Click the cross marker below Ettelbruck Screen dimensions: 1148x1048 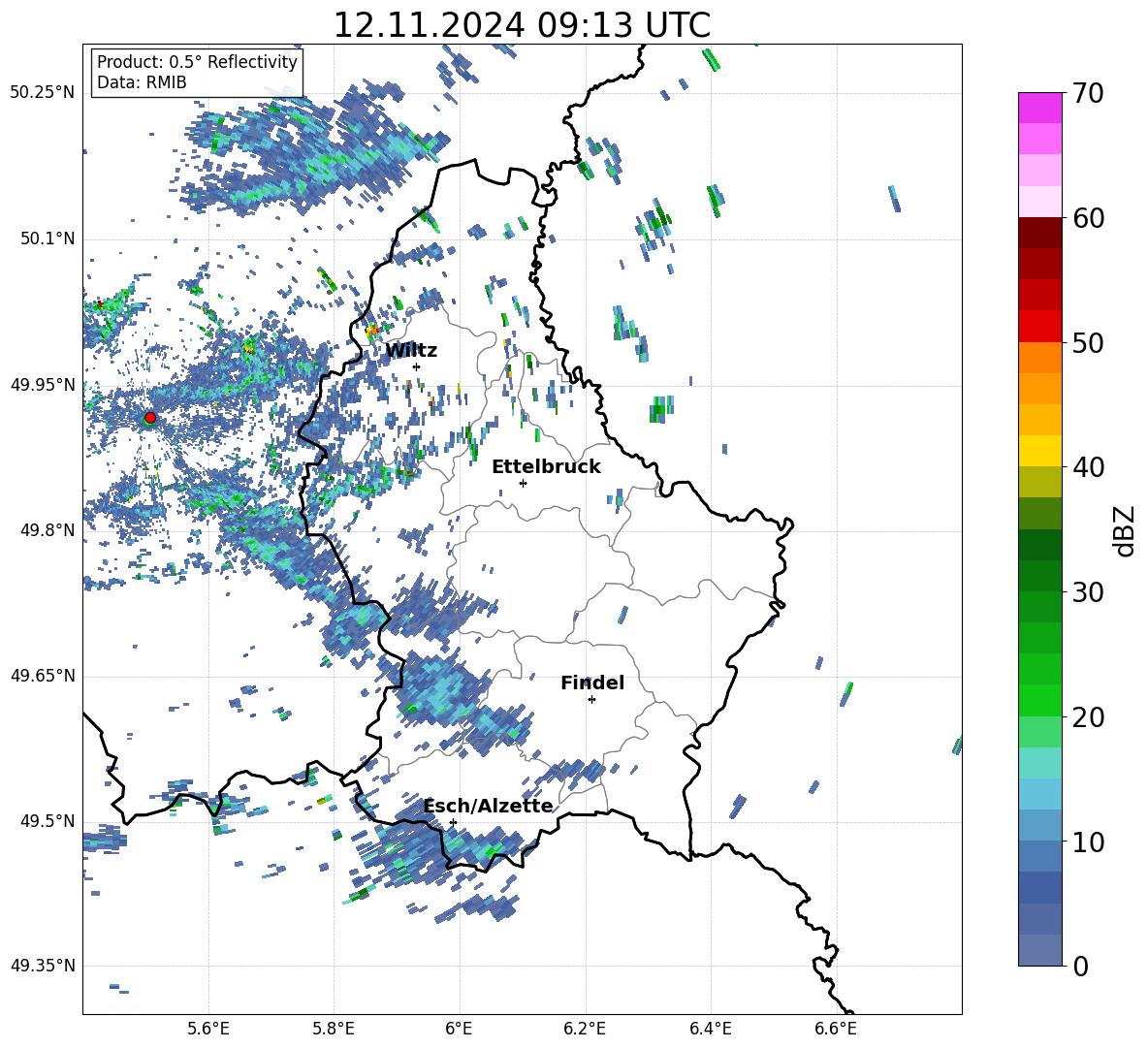point(523,483)
